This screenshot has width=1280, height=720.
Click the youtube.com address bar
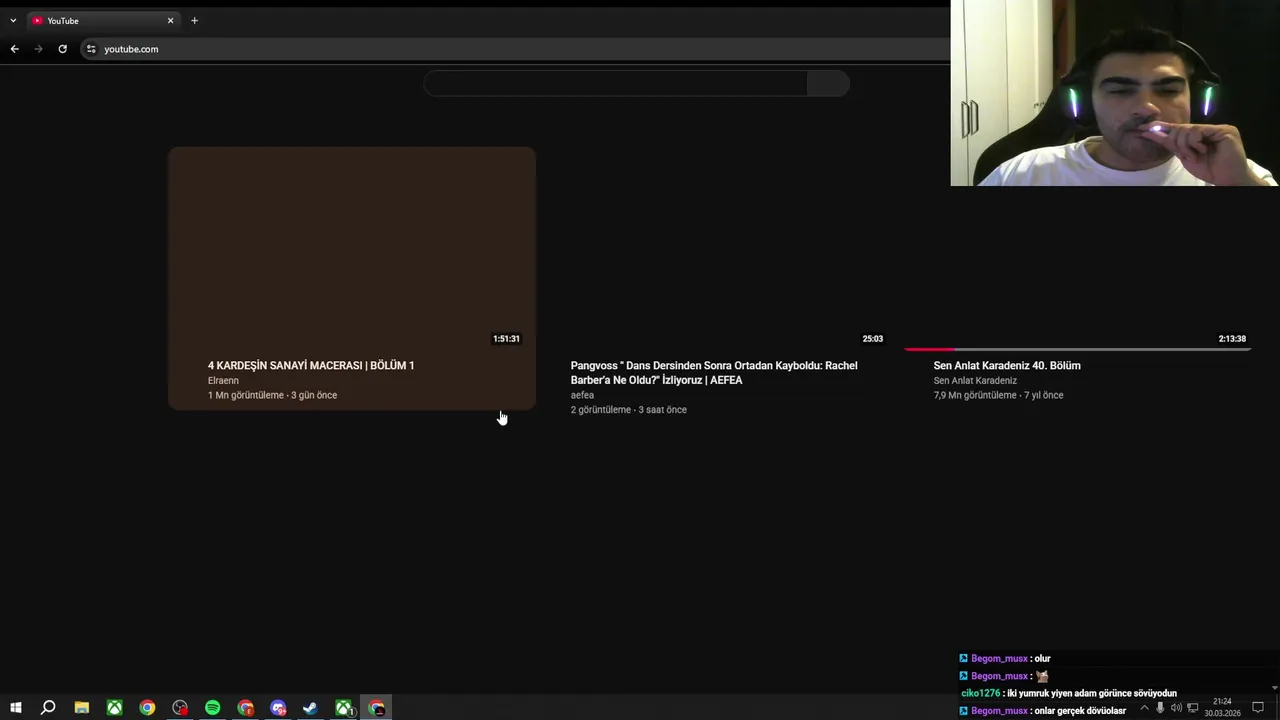click(513, 49)
